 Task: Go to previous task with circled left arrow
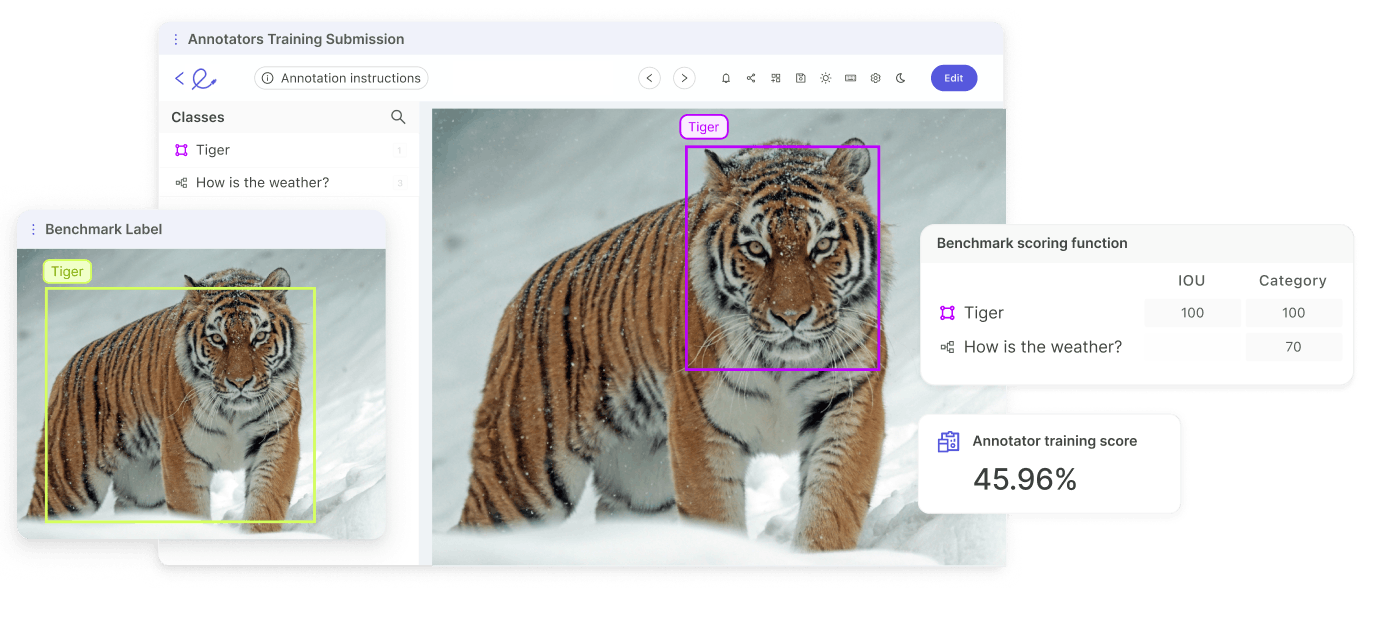[x=650, y=78]
